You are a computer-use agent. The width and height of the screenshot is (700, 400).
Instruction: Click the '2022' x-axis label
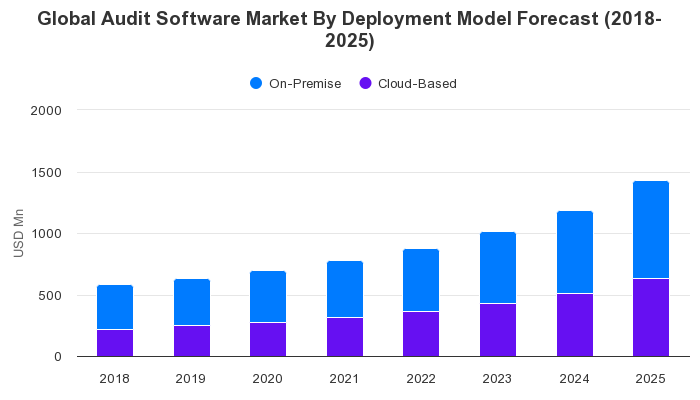pos(421,379)
